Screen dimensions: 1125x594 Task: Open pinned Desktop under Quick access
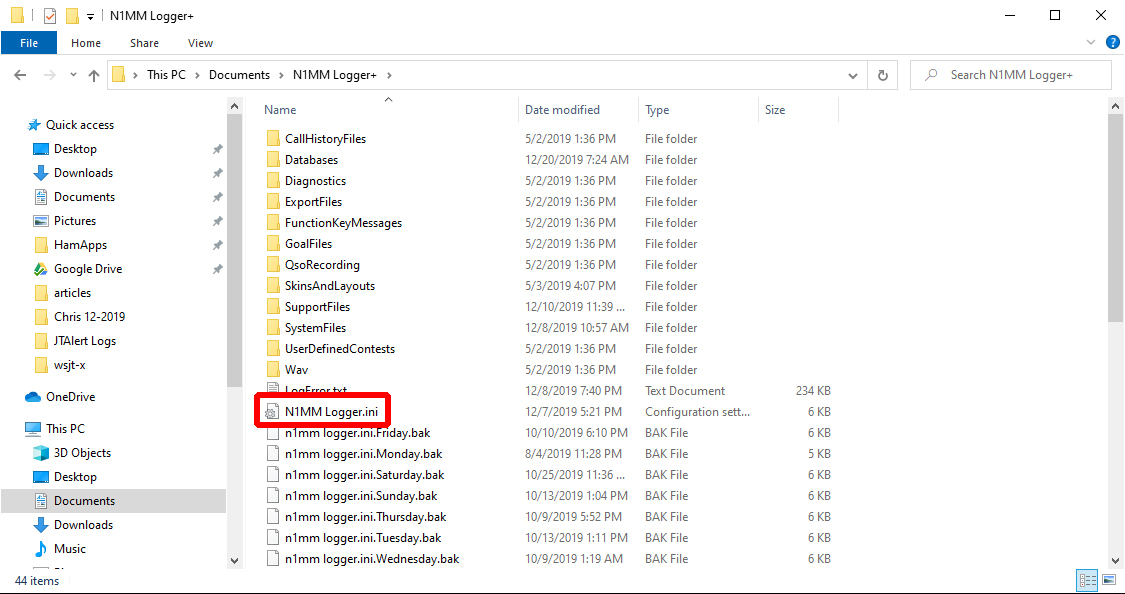[x=75, y=149]
